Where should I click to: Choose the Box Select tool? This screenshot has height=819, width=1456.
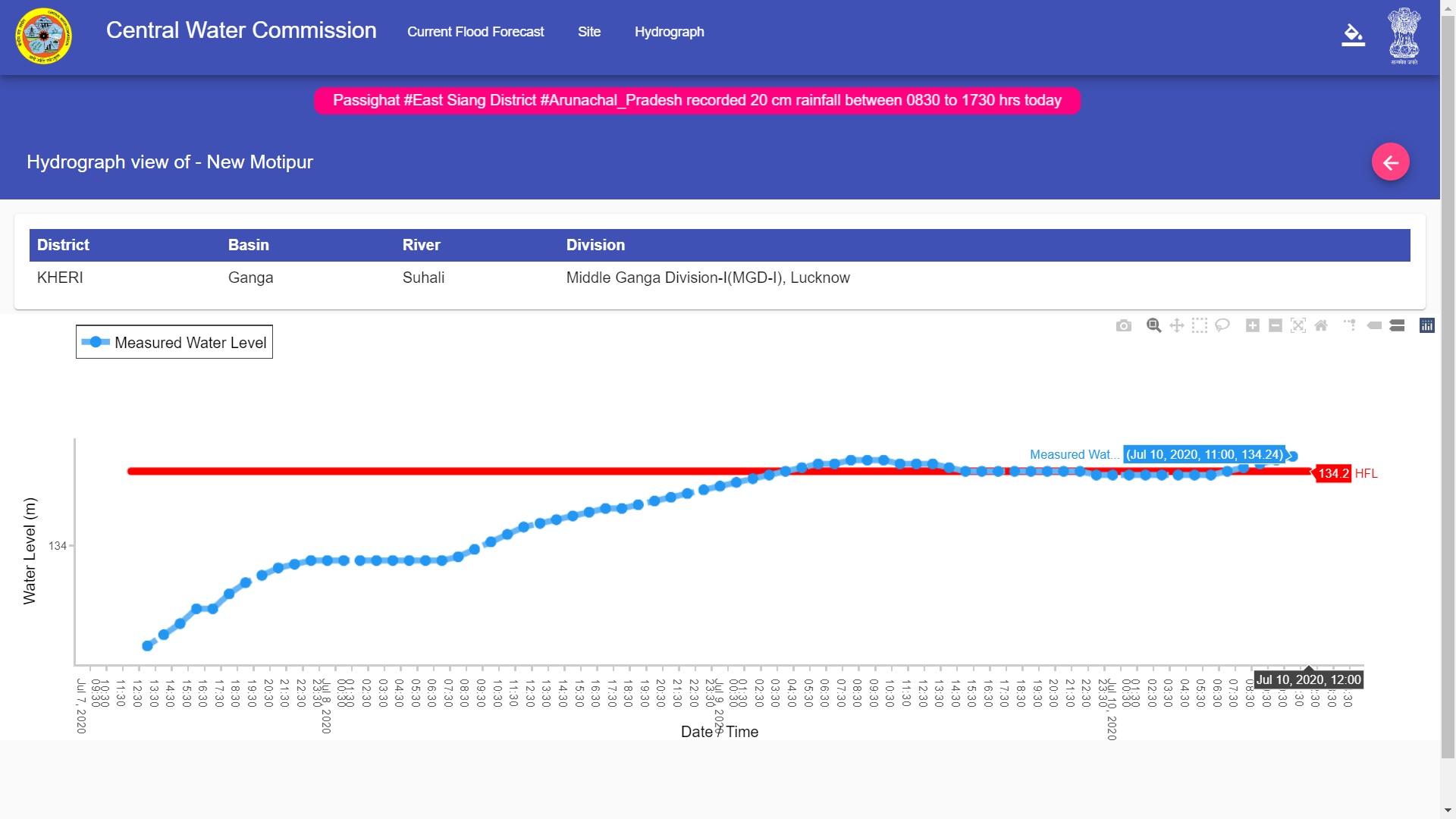pos(1199,325)
